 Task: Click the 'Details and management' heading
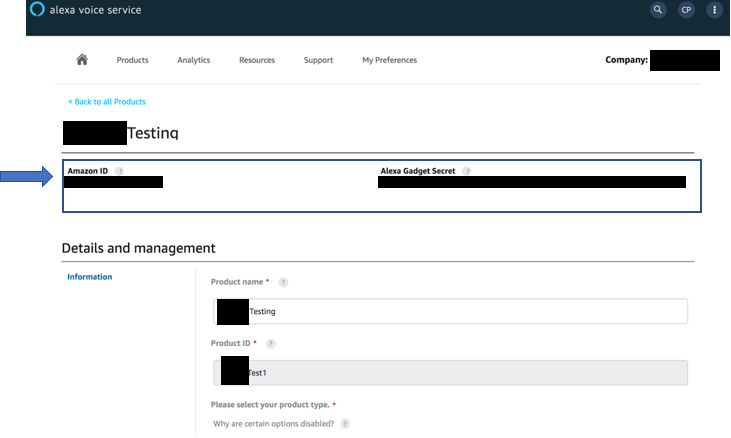coord(138,248)
